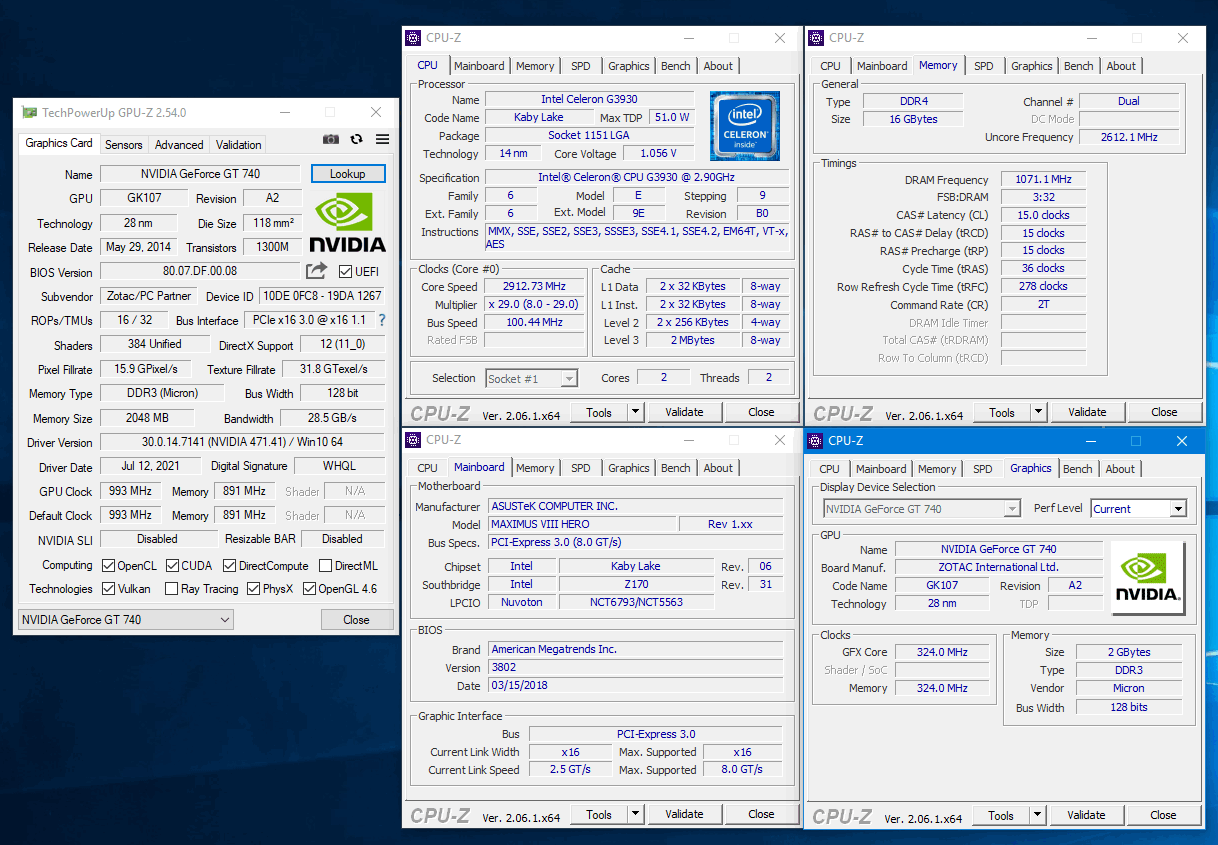
Task: Click the BIOS Version text field
Action: coord(200,271)
